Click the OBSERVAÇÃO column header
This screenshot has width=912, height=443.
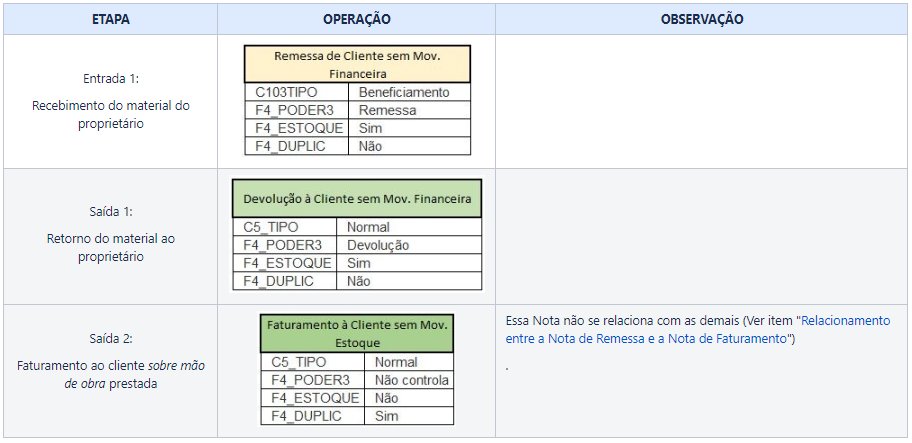point(701,19)
